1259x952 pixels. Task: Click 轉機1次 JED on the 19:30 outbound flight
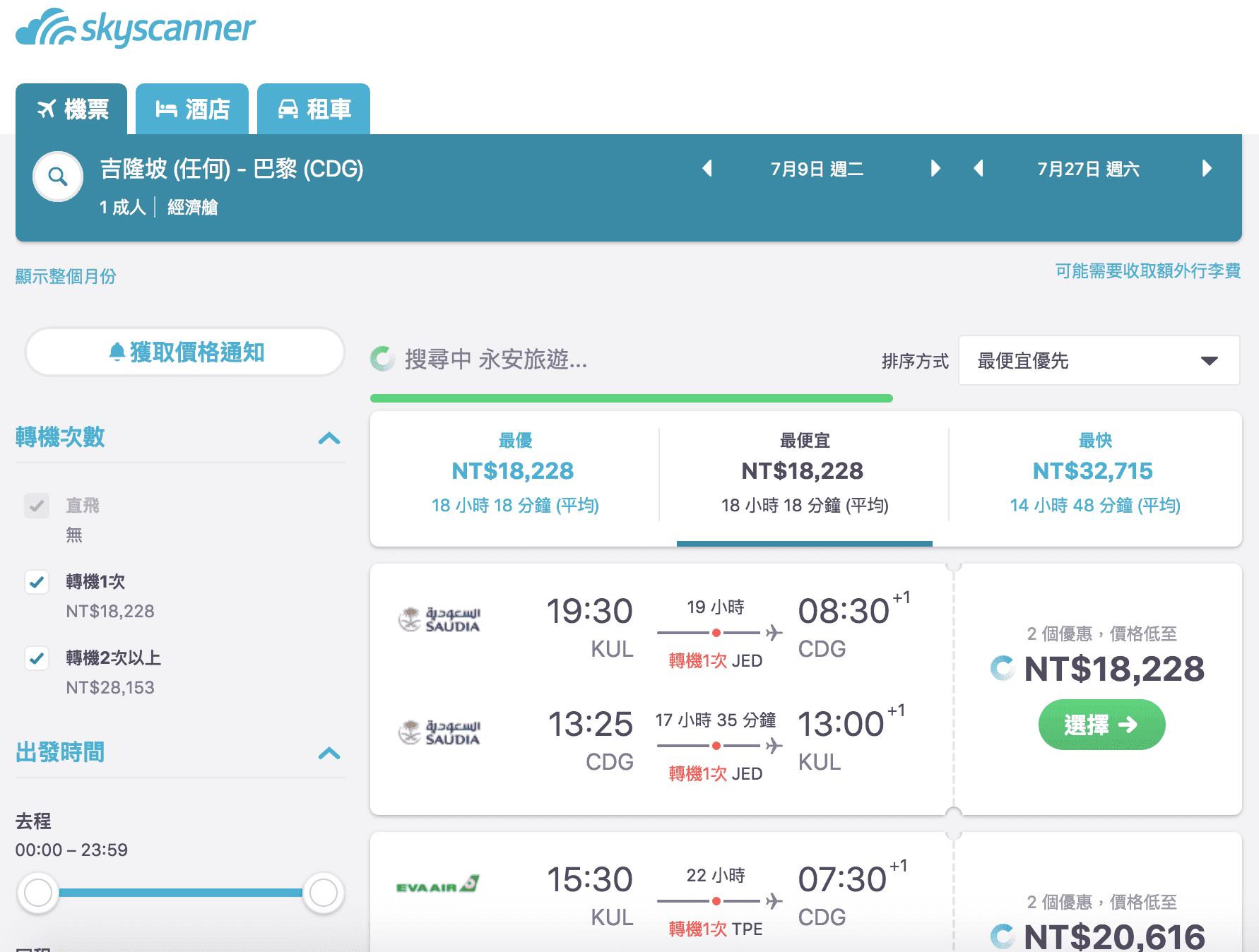(x=716, y=660)
